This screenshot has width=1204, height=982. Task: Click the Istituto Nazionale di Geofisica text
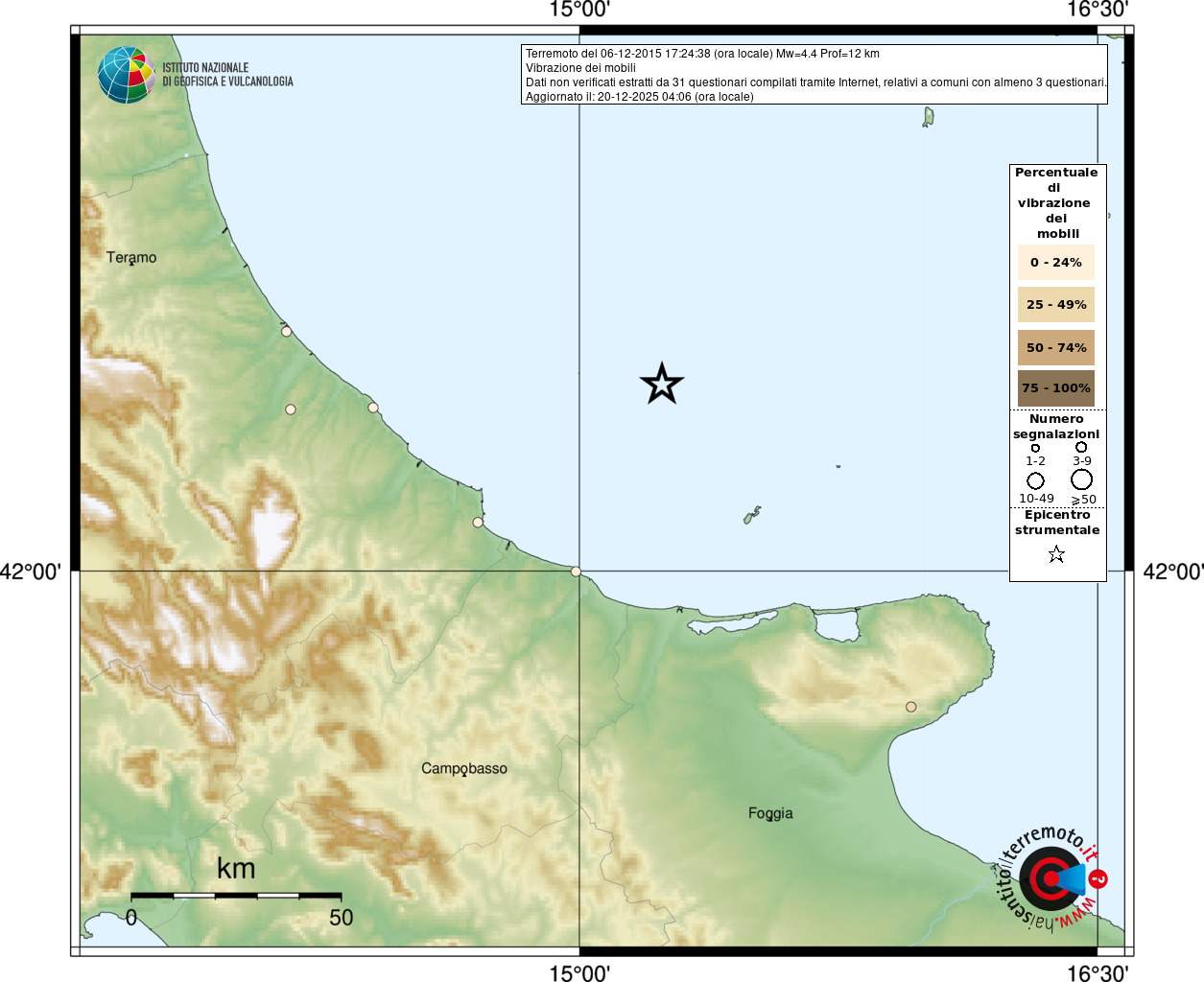227,75
